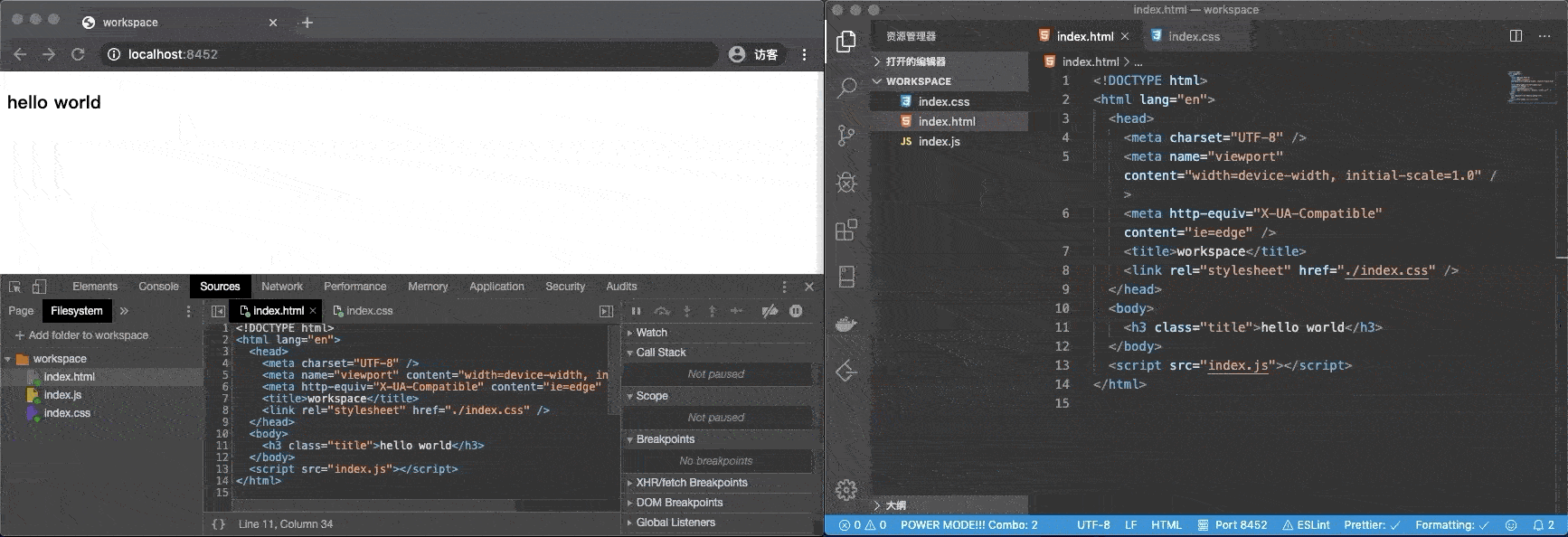Click Add folder to workspace
The image size is (1568, 537).
pos(81,335)
